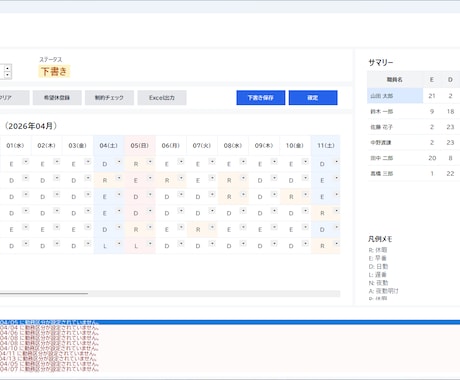Viewport: 460px width, 380px height.
Task: Select the 04/04 warning message
Action: pyautogui.click(x=49, y=328)
